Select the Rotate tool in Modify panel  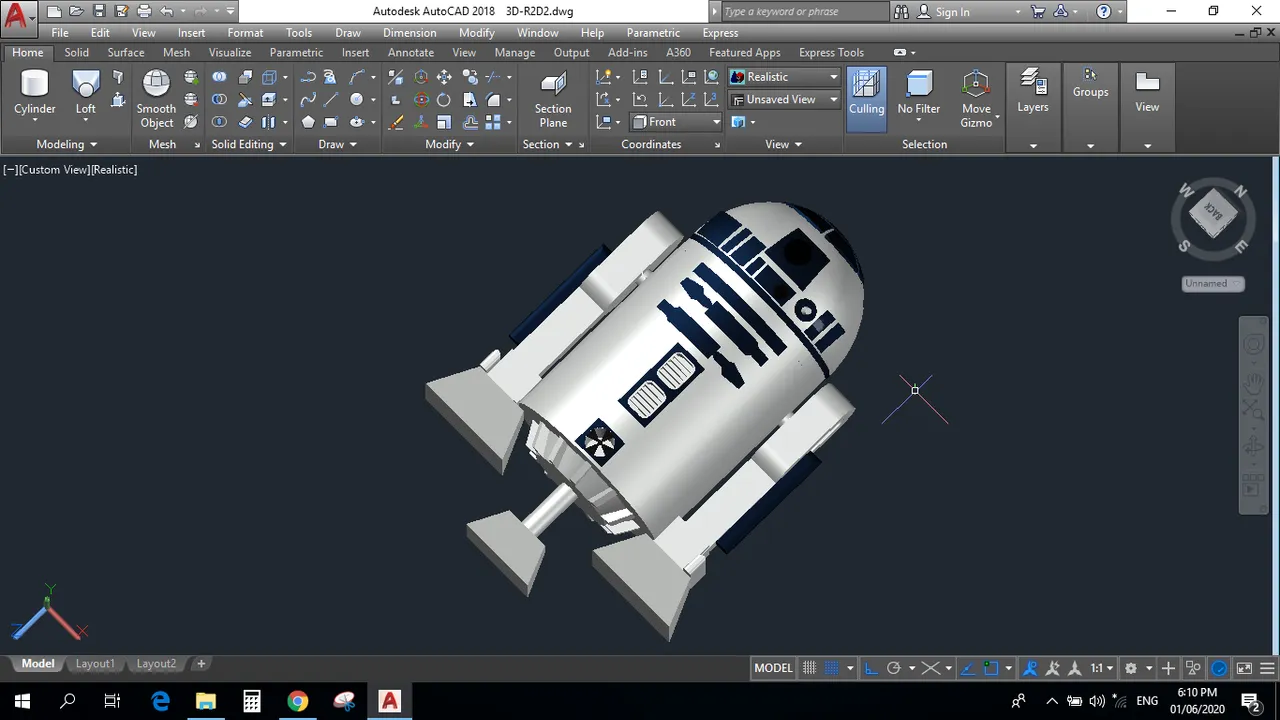point(444,99)
